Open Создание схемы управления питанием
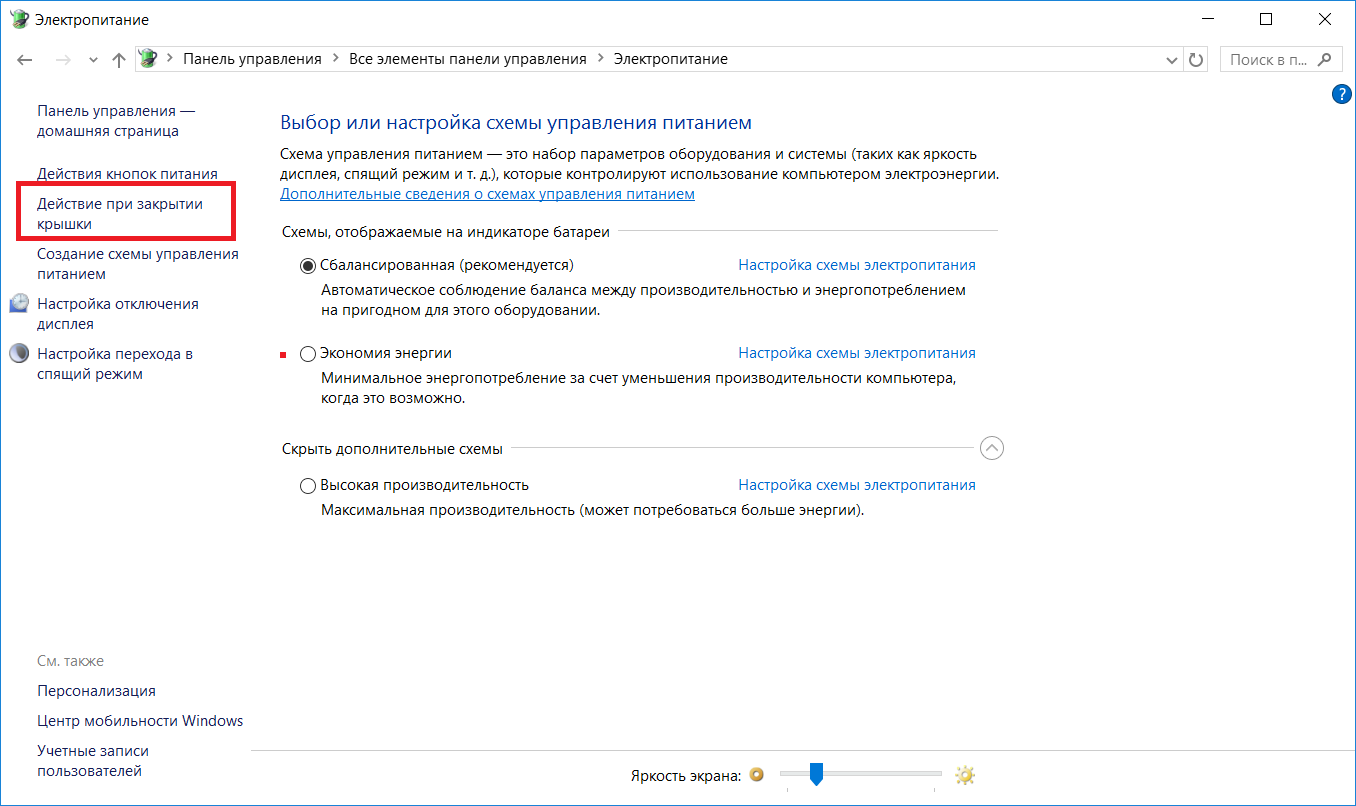 click(x=138, y=264)
